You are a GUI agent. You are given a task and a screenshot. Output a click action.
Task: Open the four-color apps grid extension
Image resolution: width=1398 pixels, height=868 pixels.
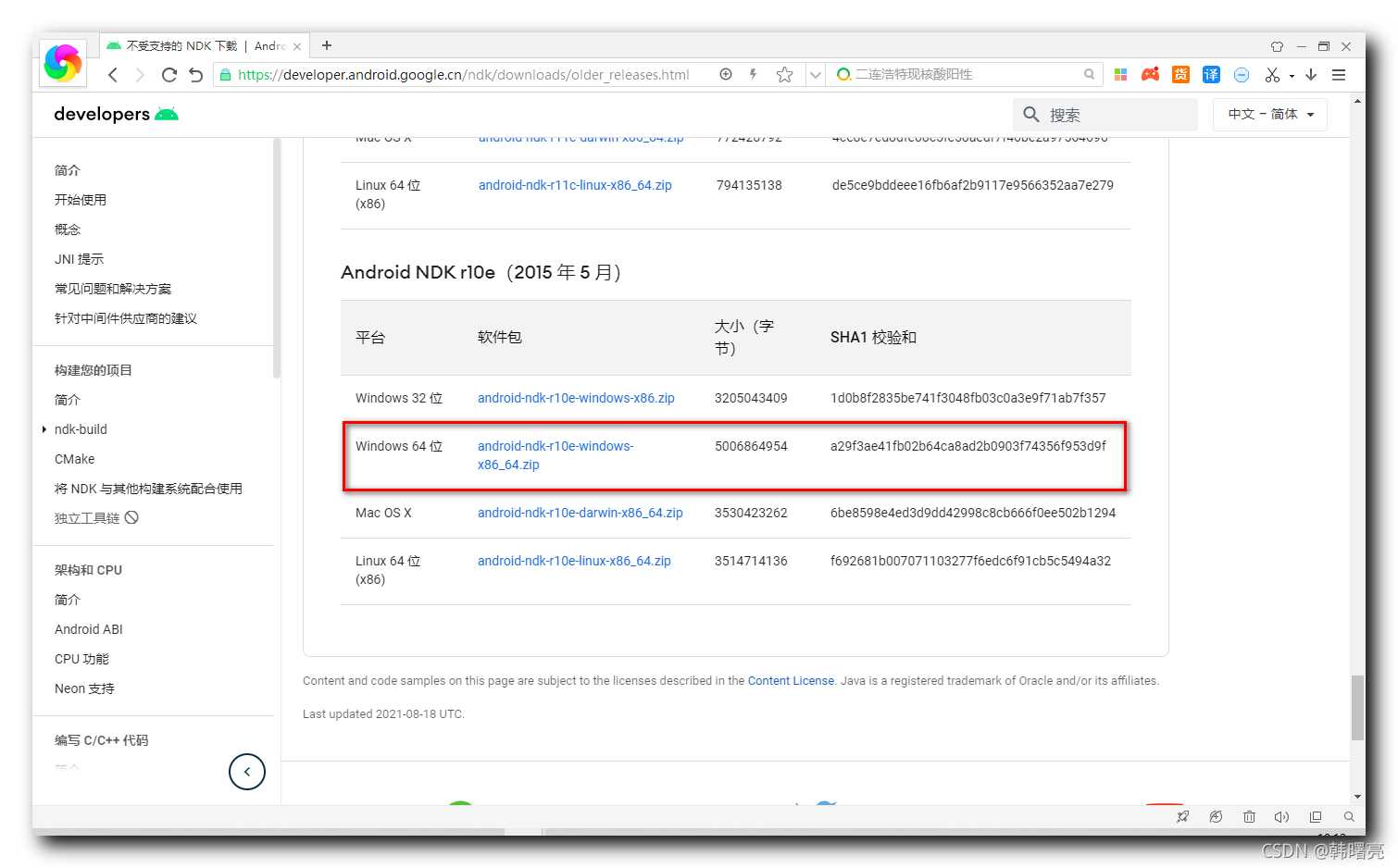click(1120, 75)
